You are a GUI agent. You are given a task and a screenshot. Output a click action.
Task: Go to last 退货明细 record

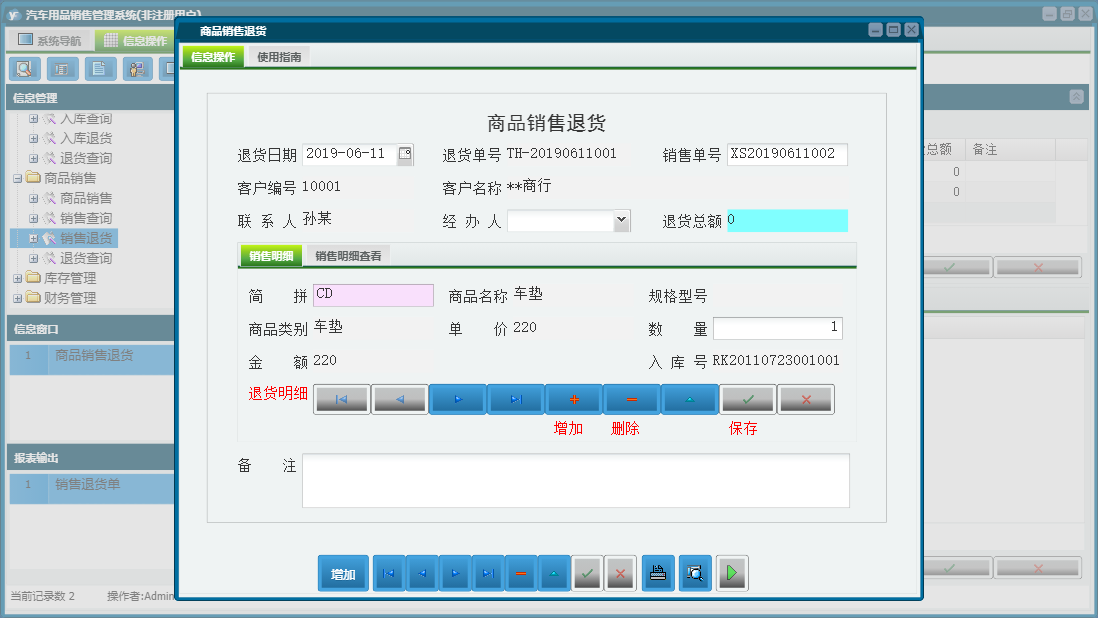pyautogui.click(x=516, y=399)
